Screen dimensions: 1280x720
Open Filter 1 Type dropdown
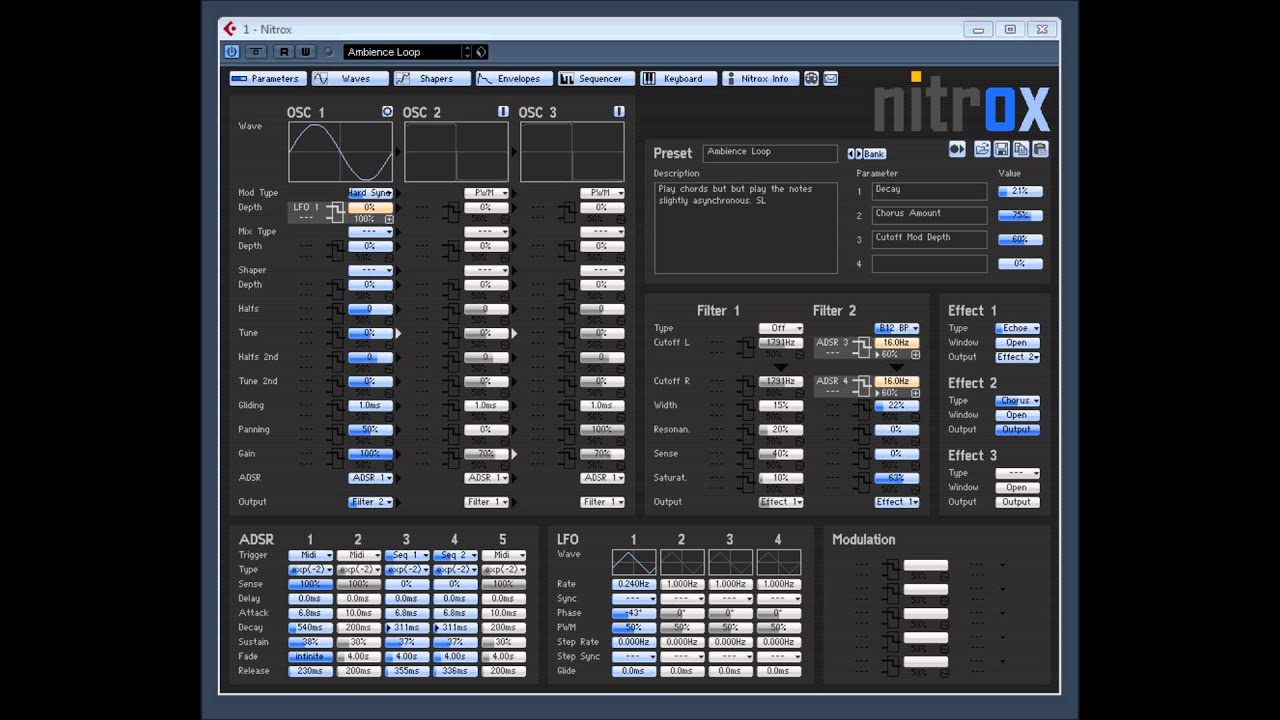780,328
